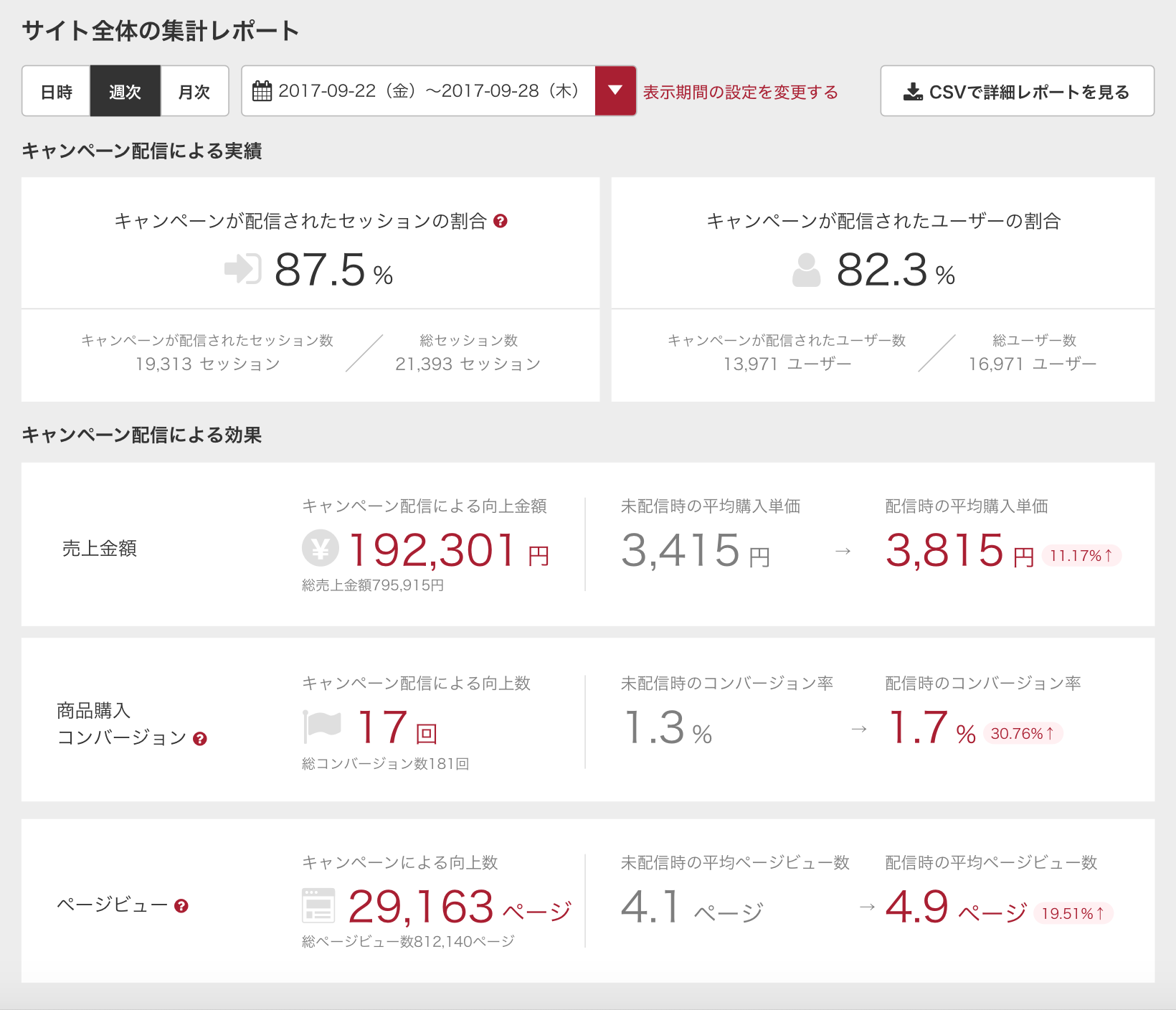This screenshot has height=1010, width=1176.
Task: Click the 3,415 円 undelivered average
Action: click(x=696, y=550)
